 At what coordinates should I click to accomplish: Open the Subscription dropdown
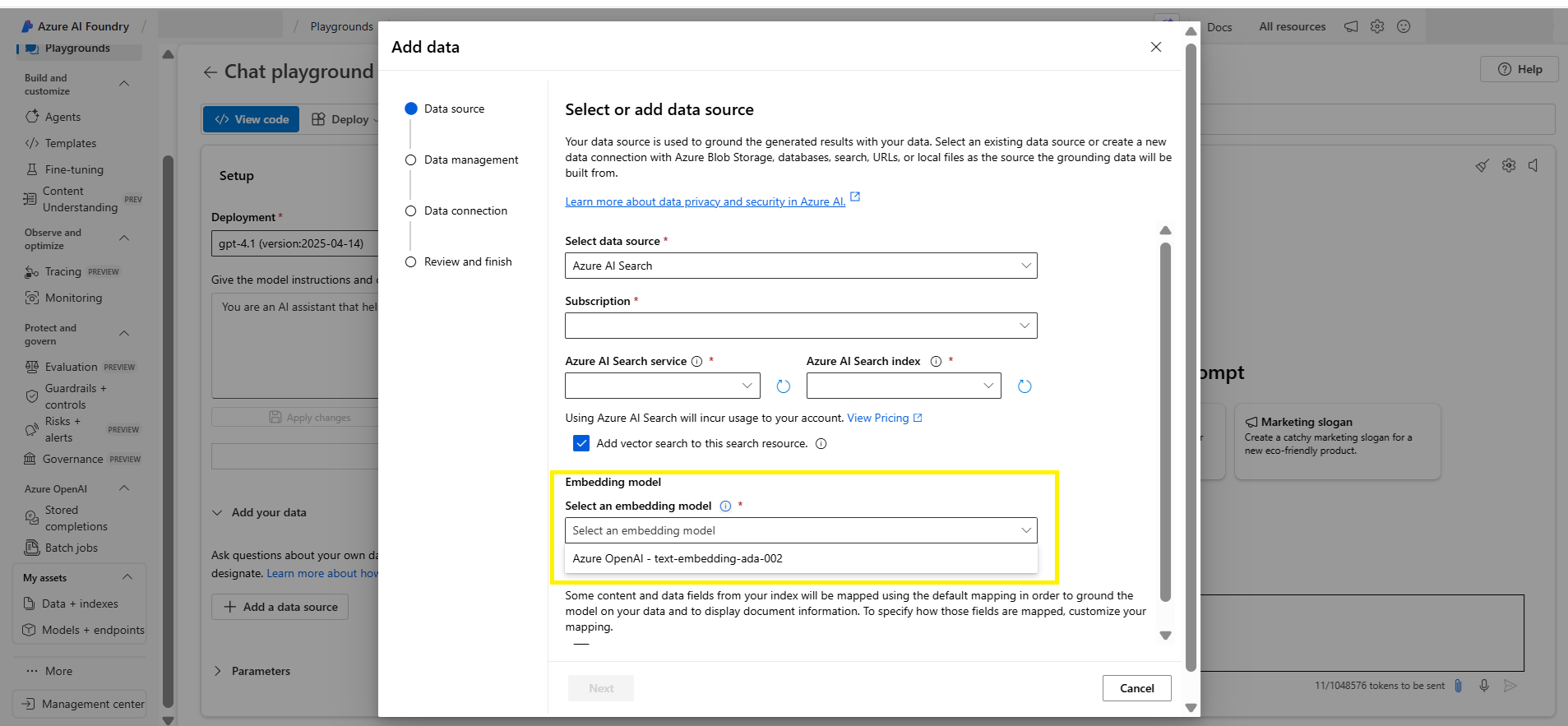[x=801, y=326]
